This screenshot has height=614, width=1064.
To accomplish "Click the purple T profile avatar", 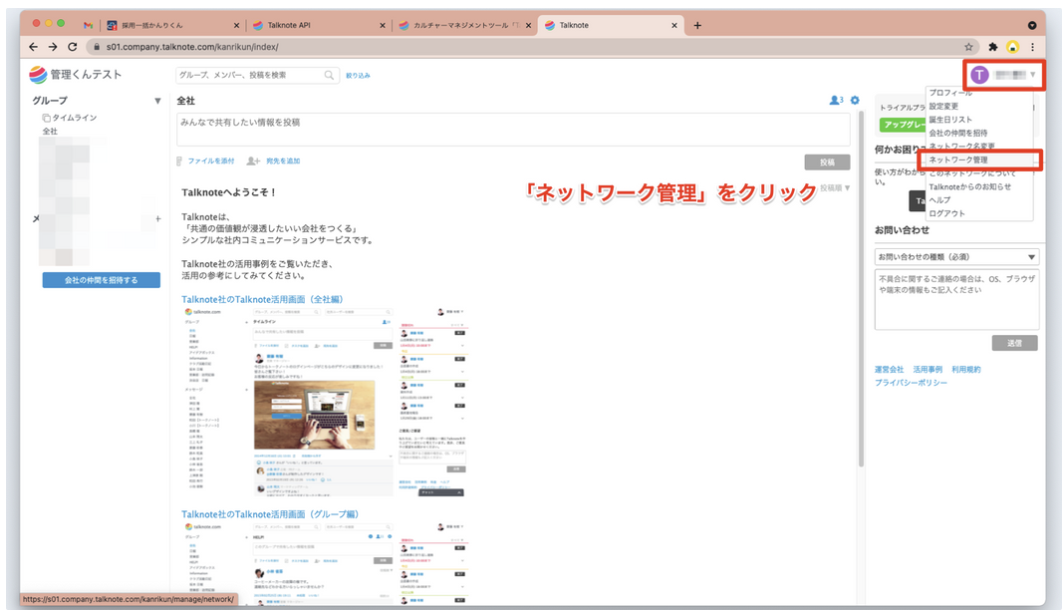I will click(x=981, y=72).
